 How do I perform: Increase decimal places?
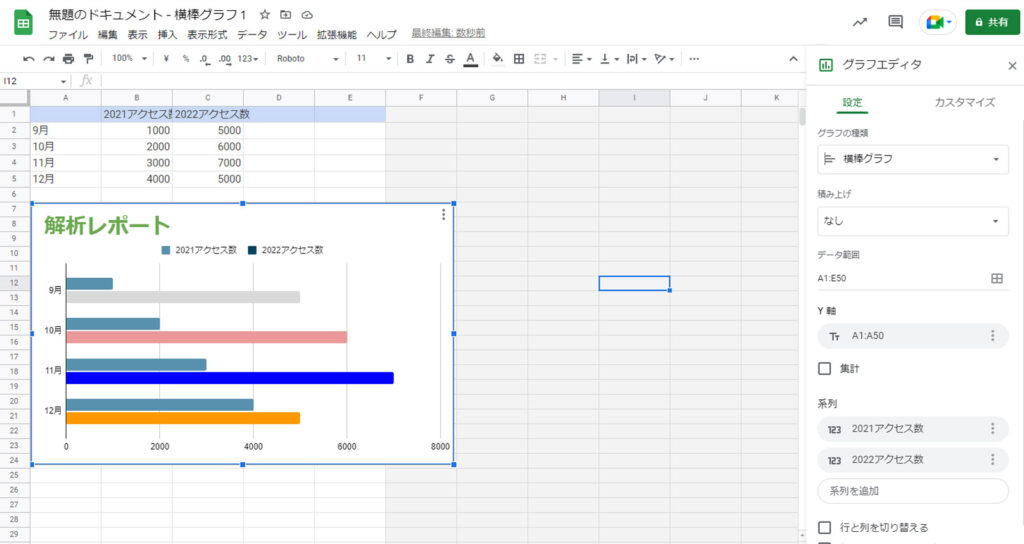pos(225,59)
